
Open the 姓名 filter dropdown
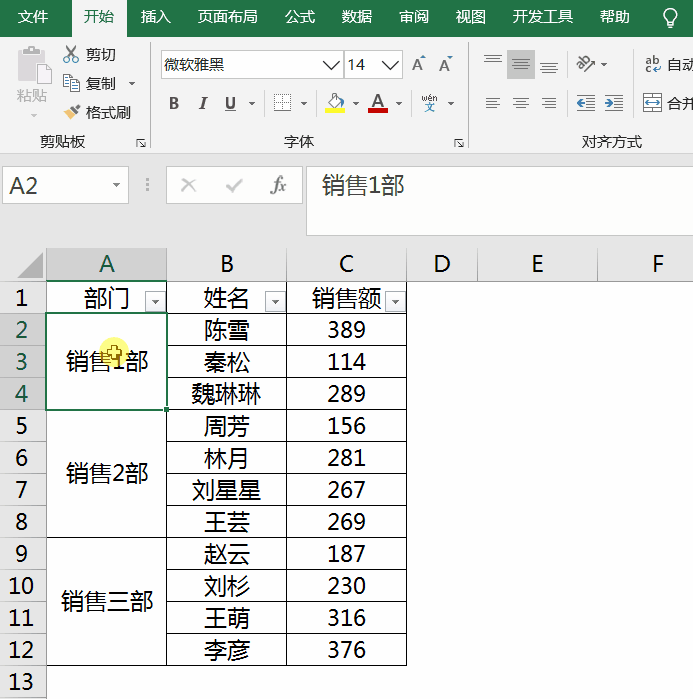pyautogui.click(x=275, y=302)
